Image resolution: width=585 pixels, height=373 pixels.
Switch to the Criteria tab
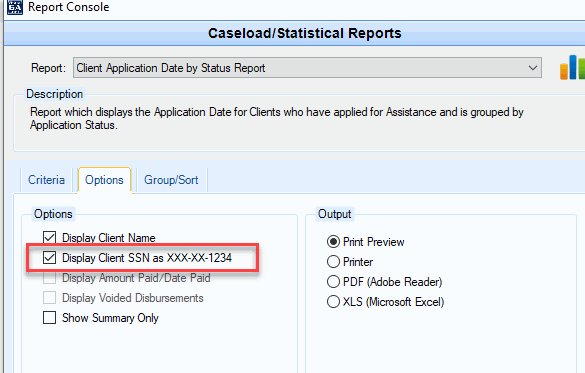46,180
